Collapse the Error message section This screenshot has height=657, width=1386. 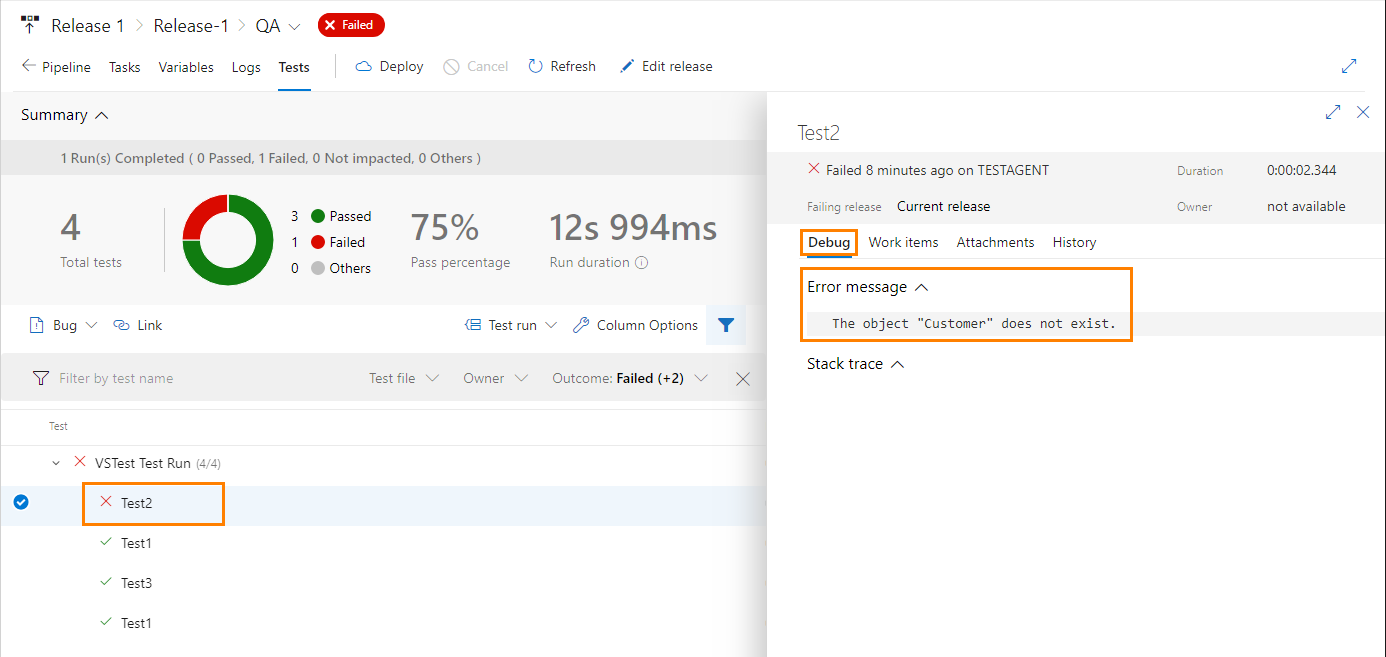pyautogui.click(x=921, y=287)
